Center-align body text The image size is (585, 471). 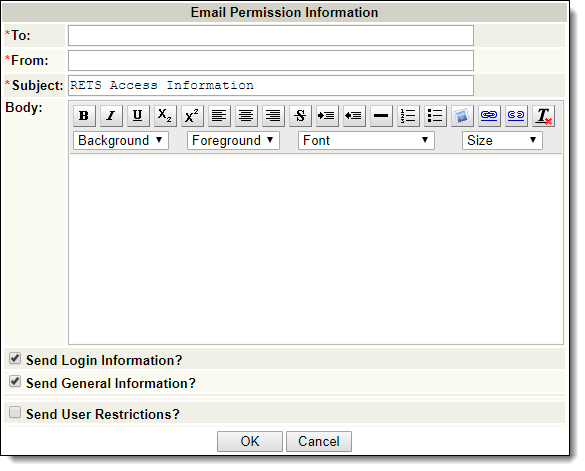point(246,116)
